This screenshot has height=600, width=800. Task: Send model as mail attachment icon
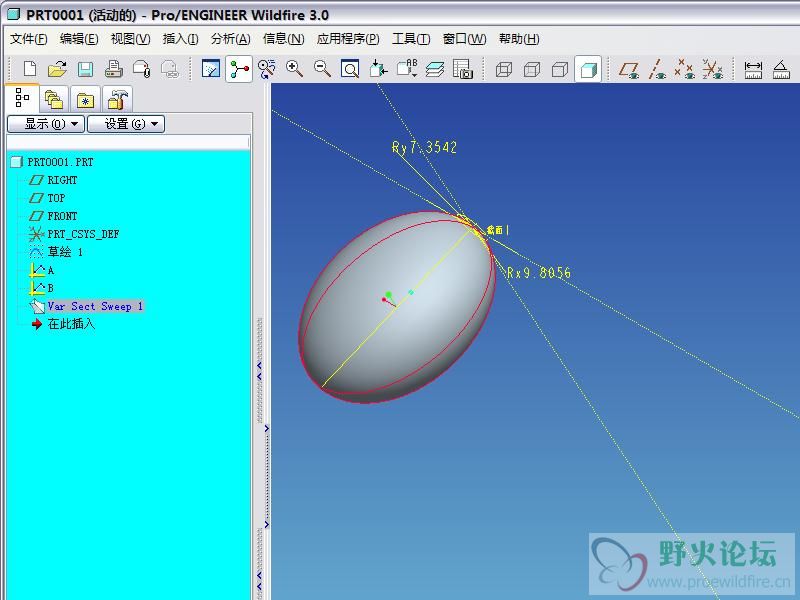[x=141, y=68]
